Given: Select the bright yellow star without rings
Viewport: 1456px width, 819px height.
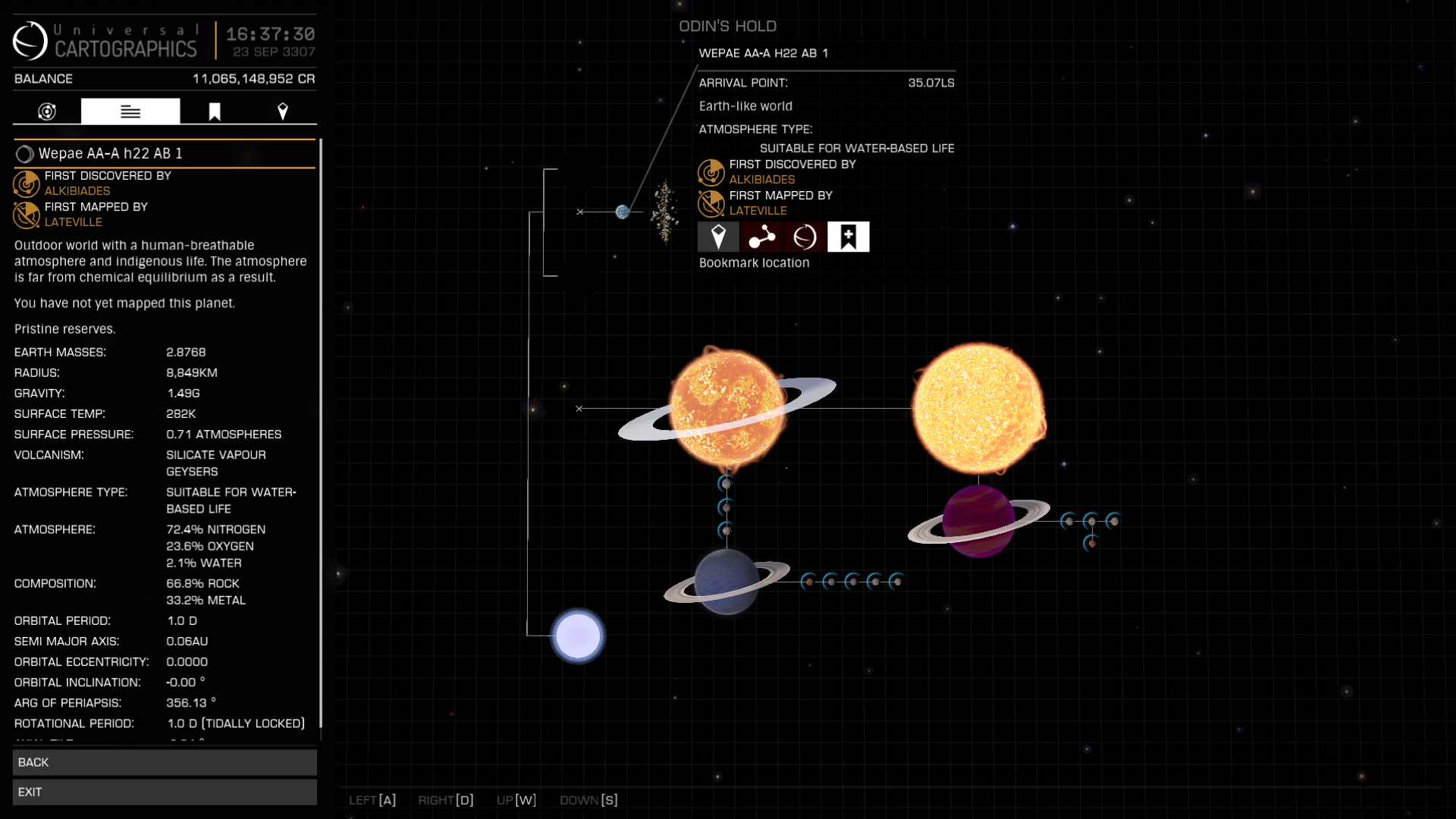Looking at the screenshot, I should click(x=978, y=408).
